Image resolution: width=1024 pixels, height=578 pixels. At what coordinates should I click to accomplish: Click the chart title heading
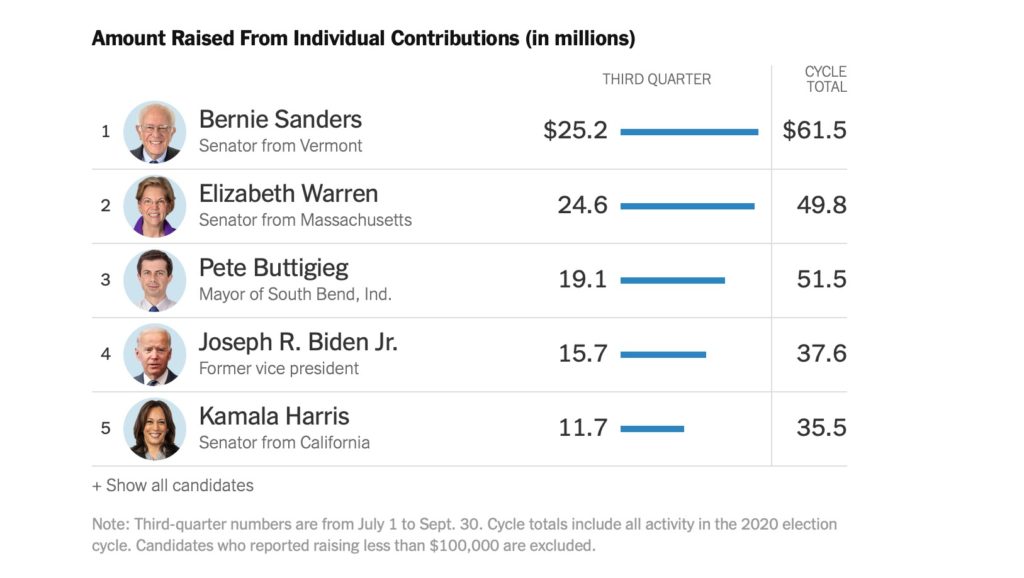pos(363,38)
